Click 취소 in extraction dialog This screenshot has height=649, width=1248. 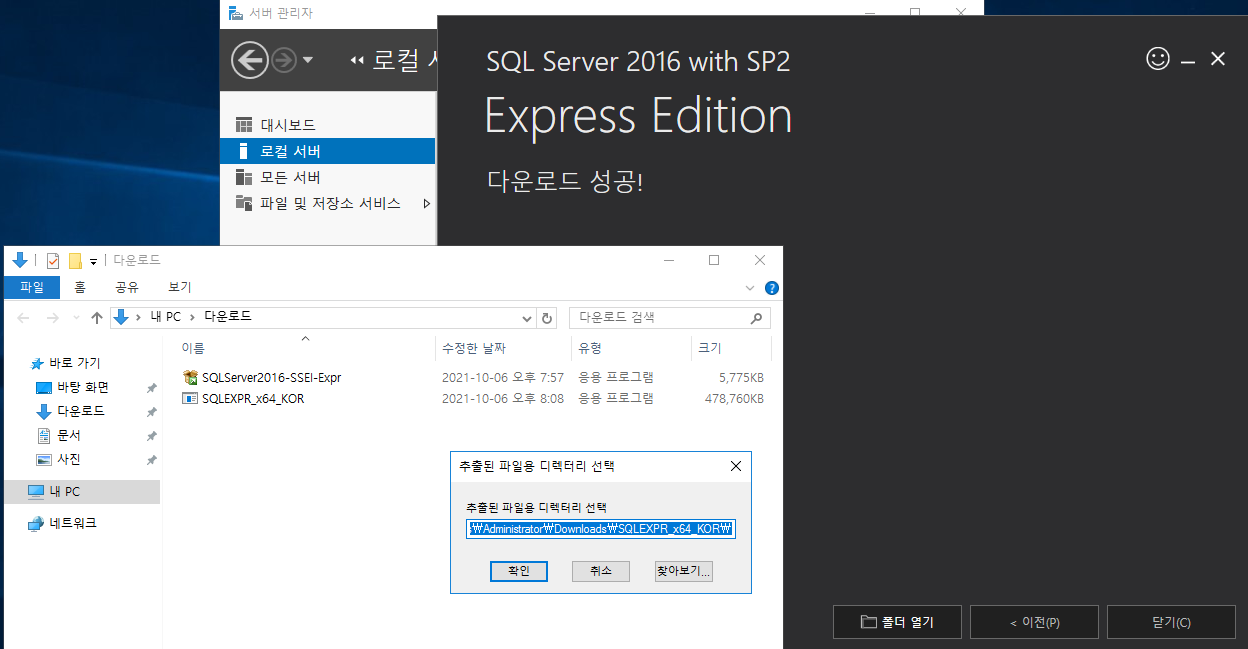601,571
